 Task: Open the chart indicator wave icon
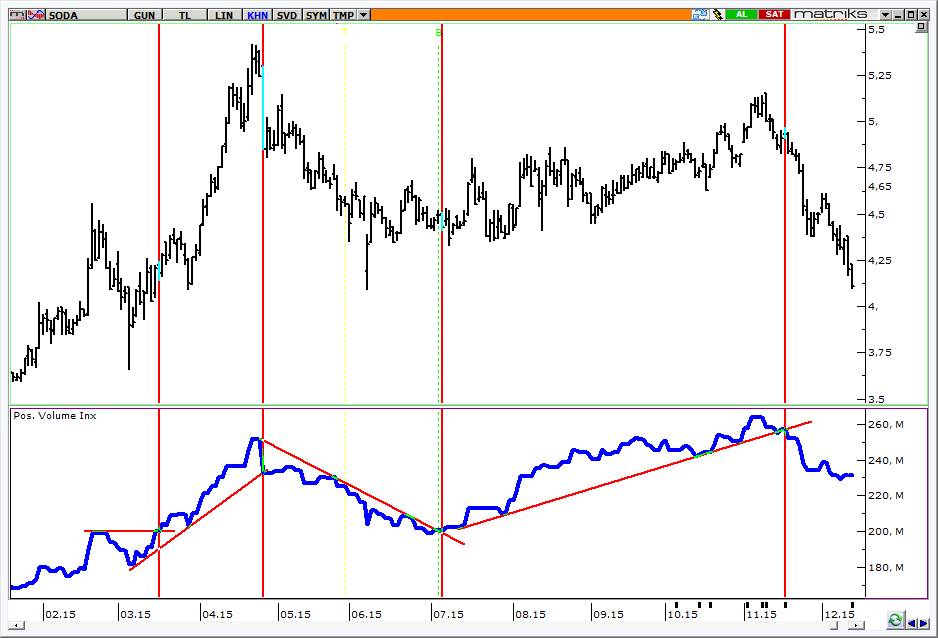[37, 15]
